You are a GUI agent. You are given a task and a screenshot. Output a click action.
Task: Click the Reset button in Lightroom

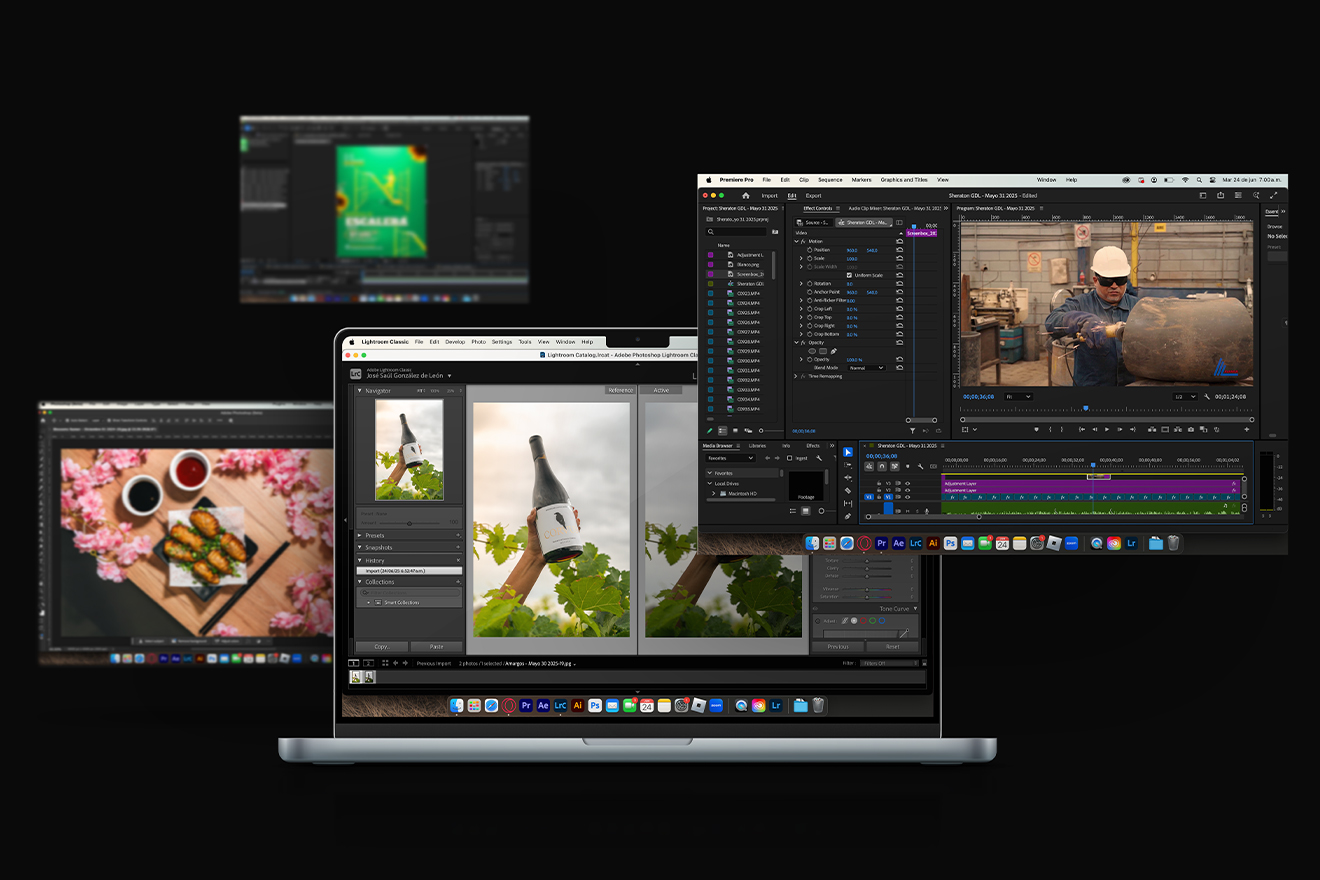coord(892,647)
